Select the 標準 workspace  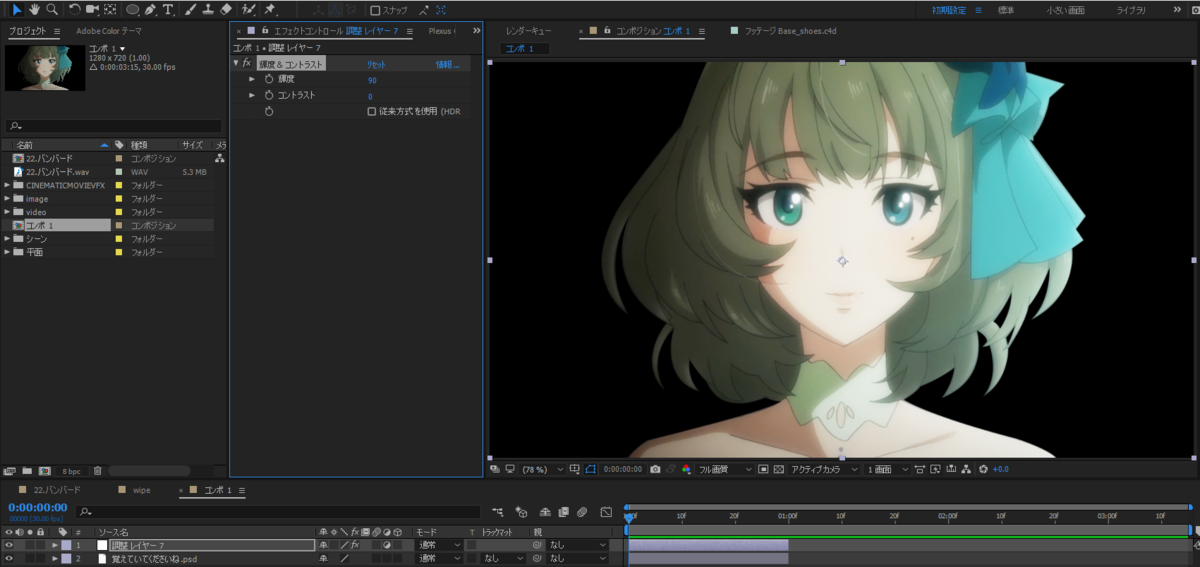[x=1006, y=10]
